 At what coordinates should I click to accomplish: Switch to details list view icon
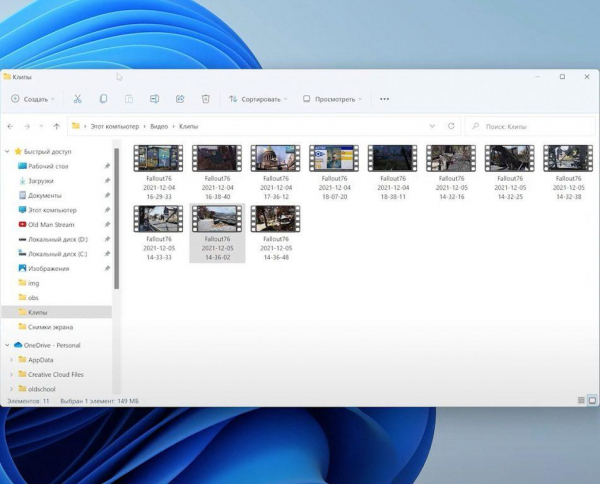coord(581,400)
